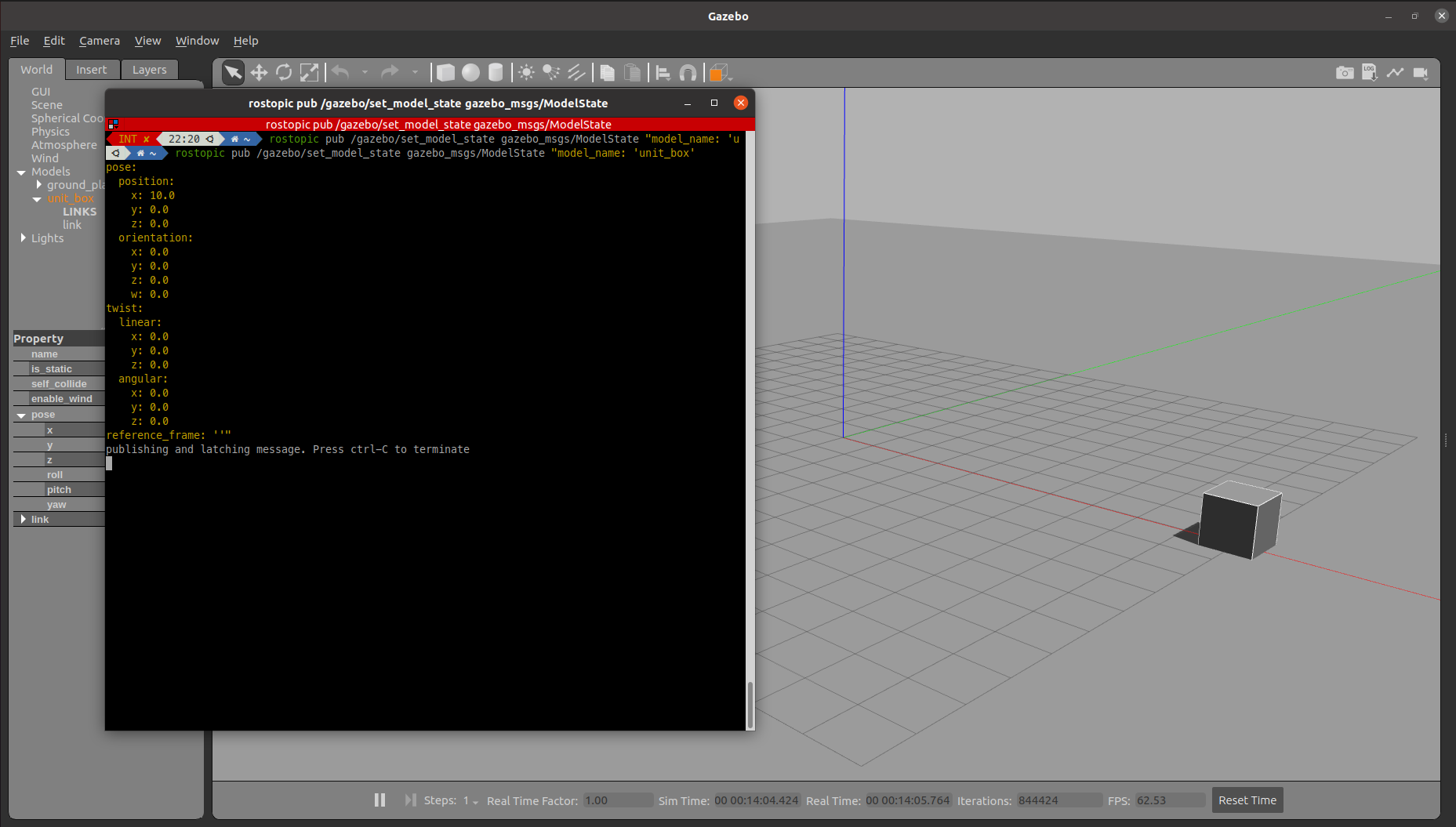Switch to the Insert tab
1456x827 pixels.
(x=92, y=70)
